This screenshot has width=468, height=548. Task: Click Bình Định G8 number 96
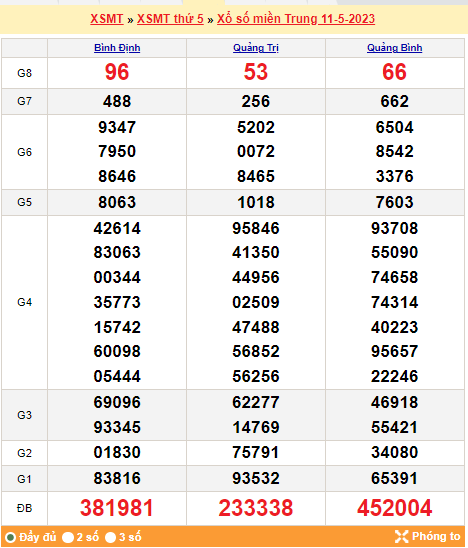[x=117, y=72]
